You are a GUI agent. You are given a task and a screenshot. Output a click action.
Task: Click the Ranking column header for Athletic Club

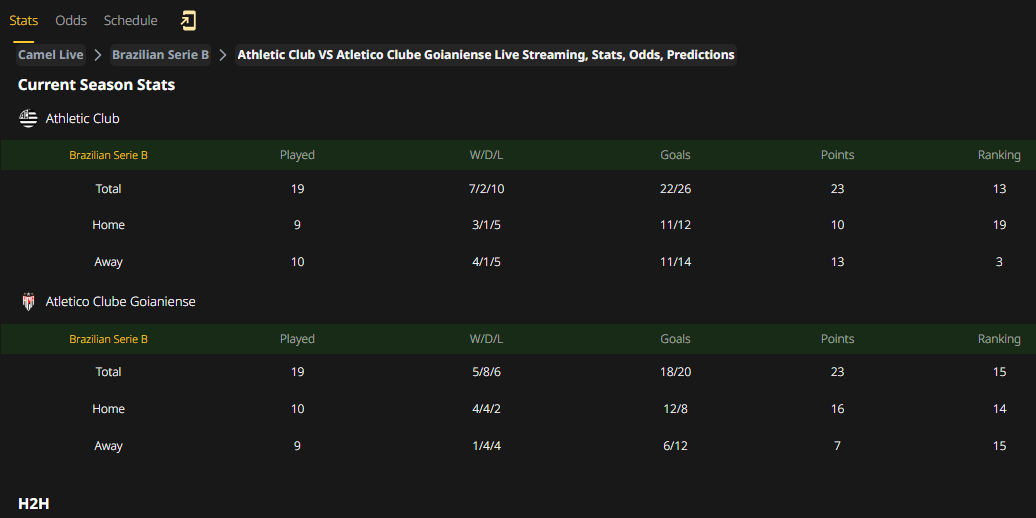999,155
